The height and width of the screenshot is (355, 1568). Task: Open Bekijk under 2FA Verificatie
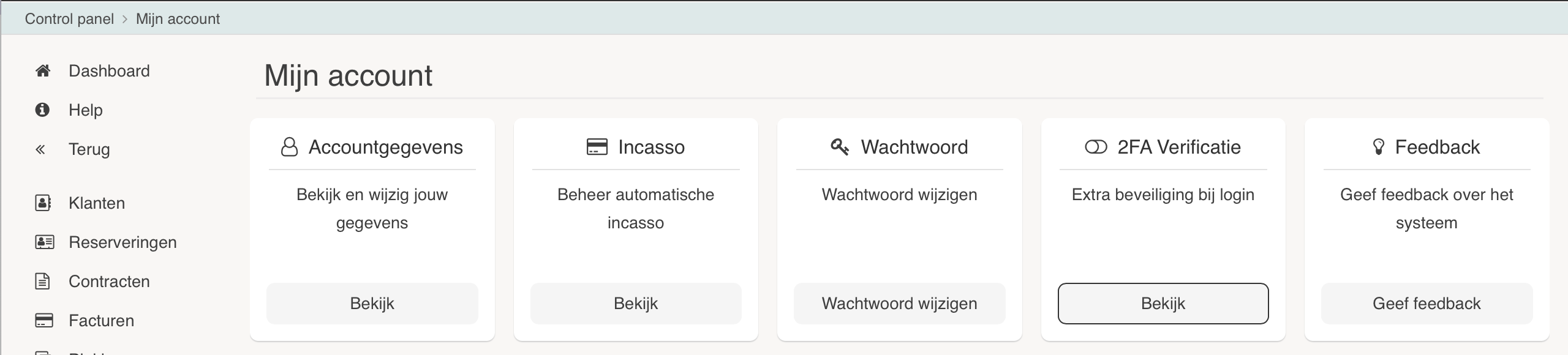pyautogui.click(x=1163, y=304)
